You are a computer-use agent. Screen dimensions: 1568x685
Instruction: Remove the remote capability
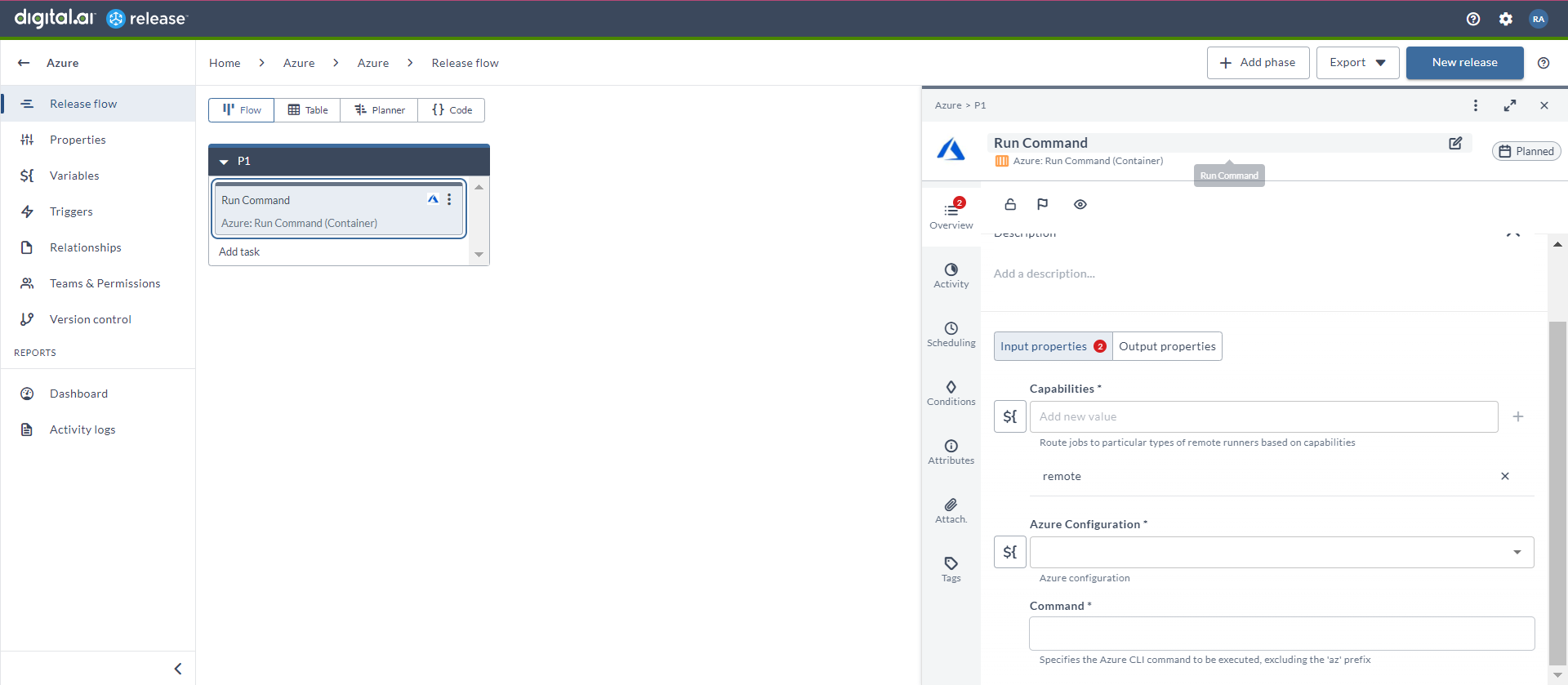1505,476
